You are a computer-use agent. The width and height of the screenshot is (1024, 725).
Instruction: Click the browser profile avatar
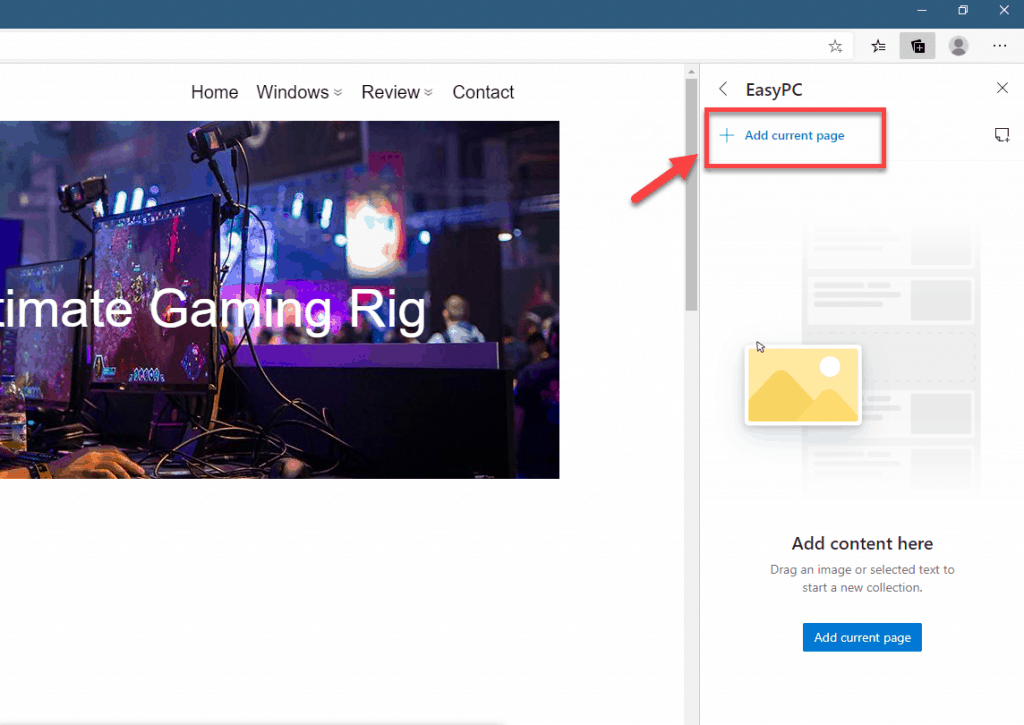click(x=958, y=46)
